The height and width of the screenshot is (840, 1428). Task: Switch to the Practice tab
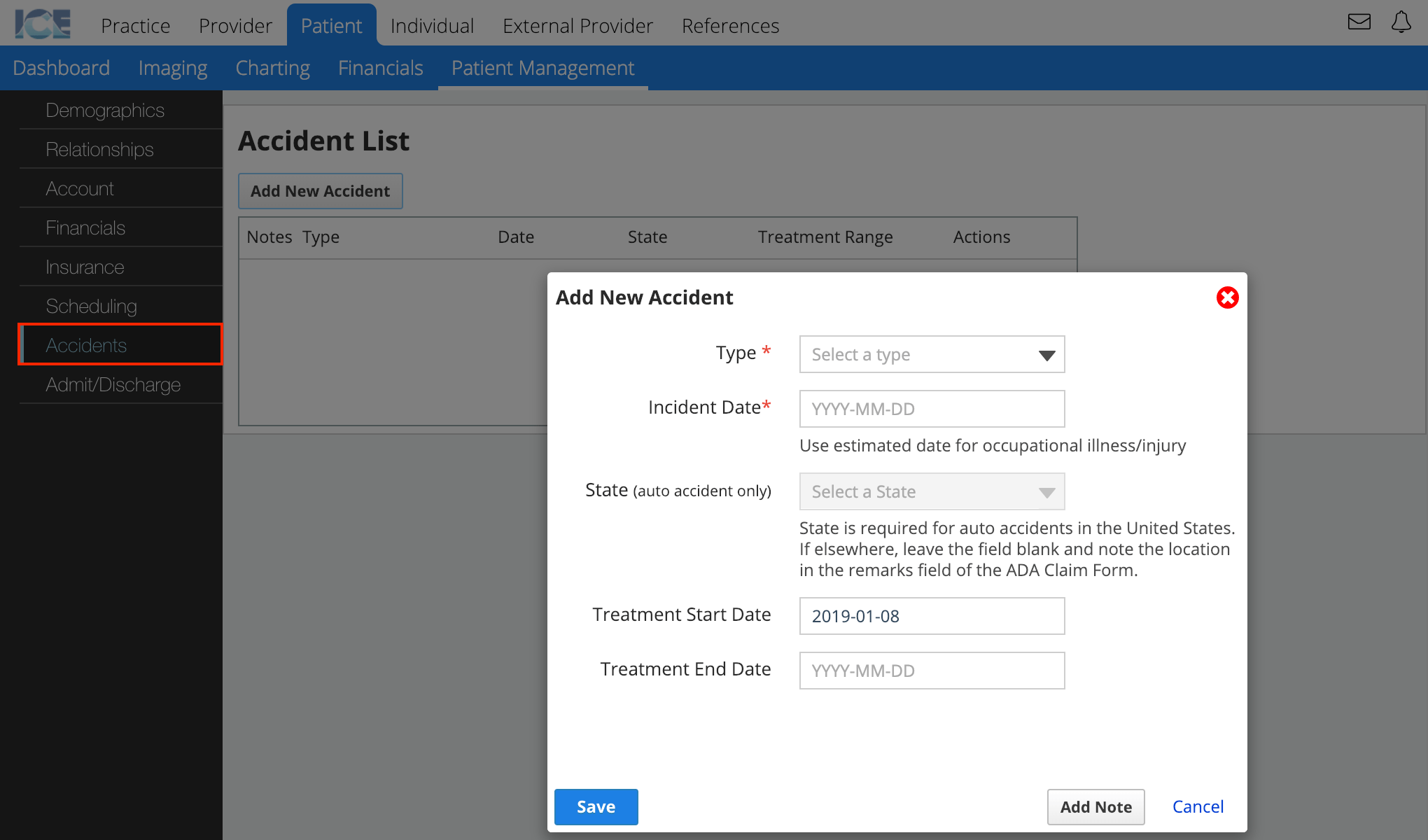135,26
